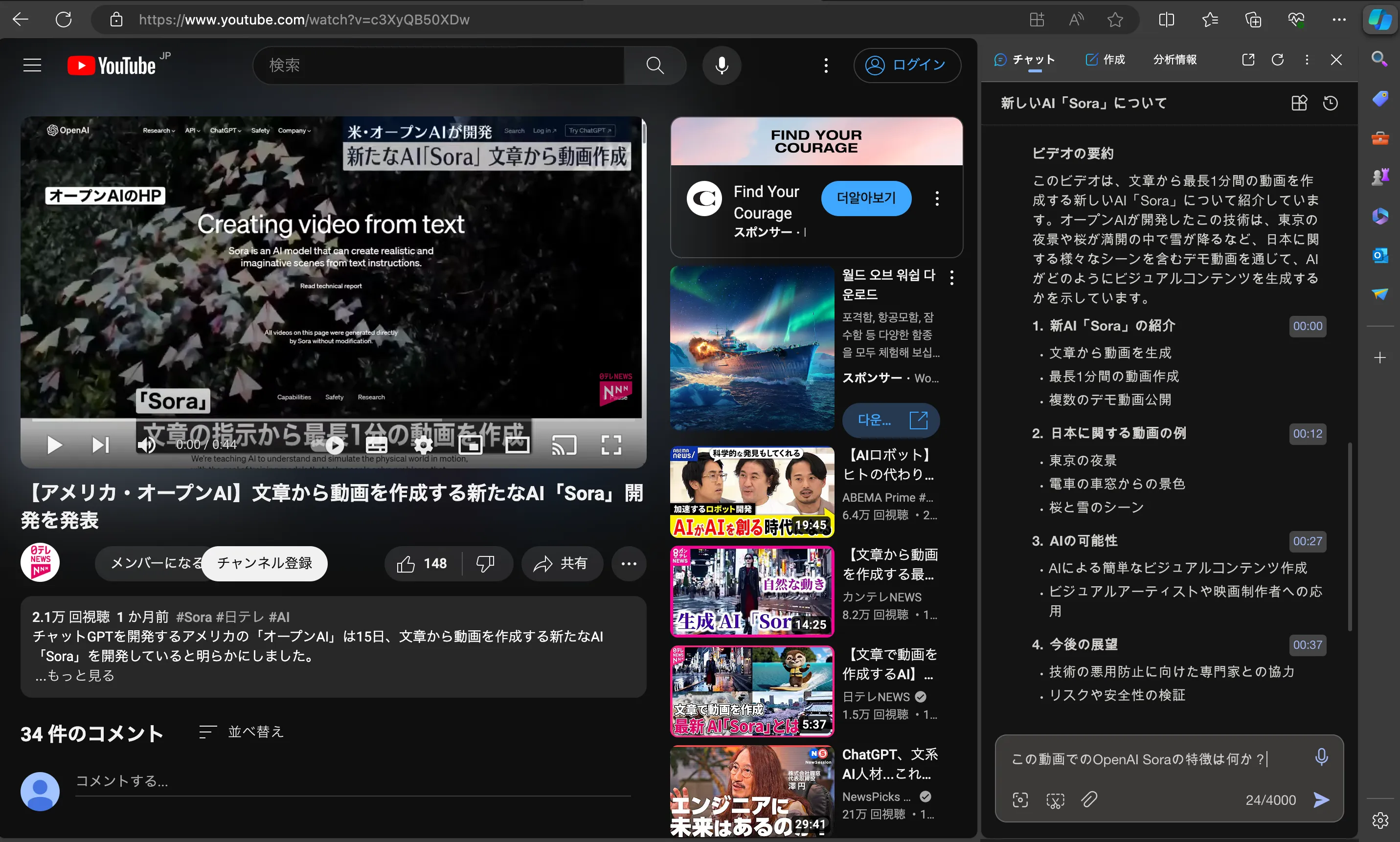The width and height of the screenshot is (1400, 842).
Task: Skip to next video
Action: (100, 445)
